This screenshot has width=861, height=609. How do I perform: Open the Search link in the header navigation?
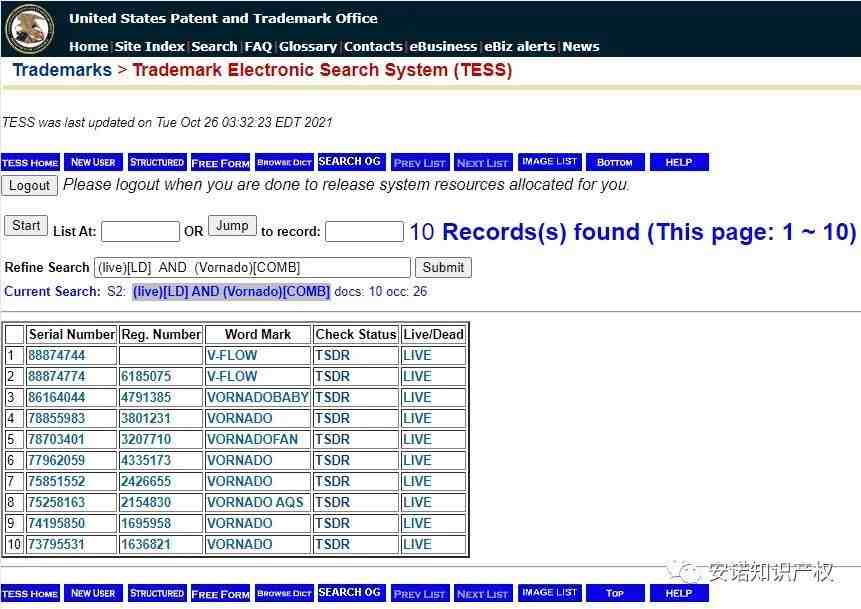pos(214,47)
